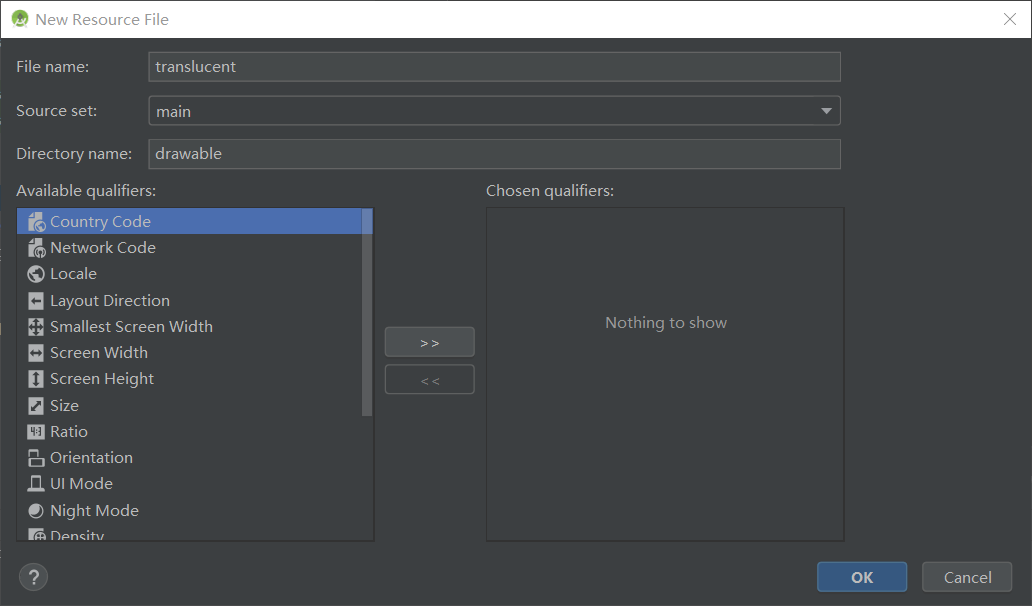Screen dimensions: 1032x606
Task: Click the main Source set combo box
Action: coord(494,111)
